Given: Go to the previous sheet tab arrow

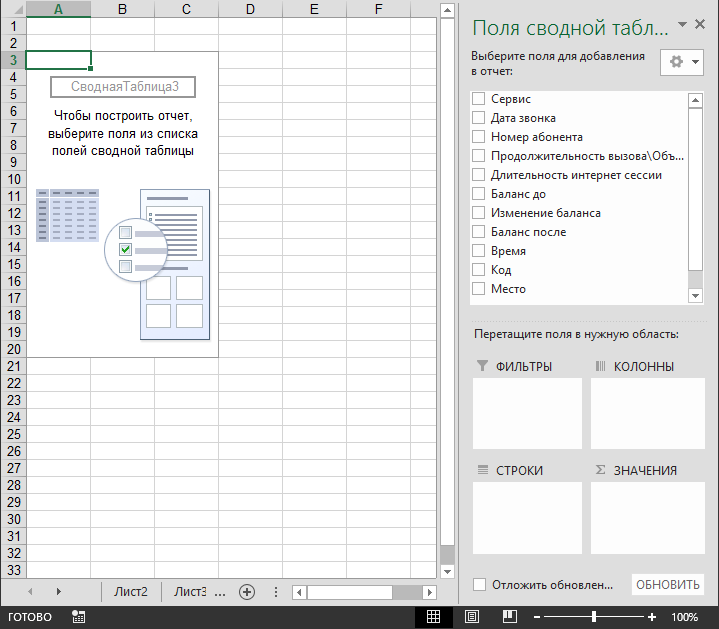Looking at the screenshot, I should pos(30,592).
